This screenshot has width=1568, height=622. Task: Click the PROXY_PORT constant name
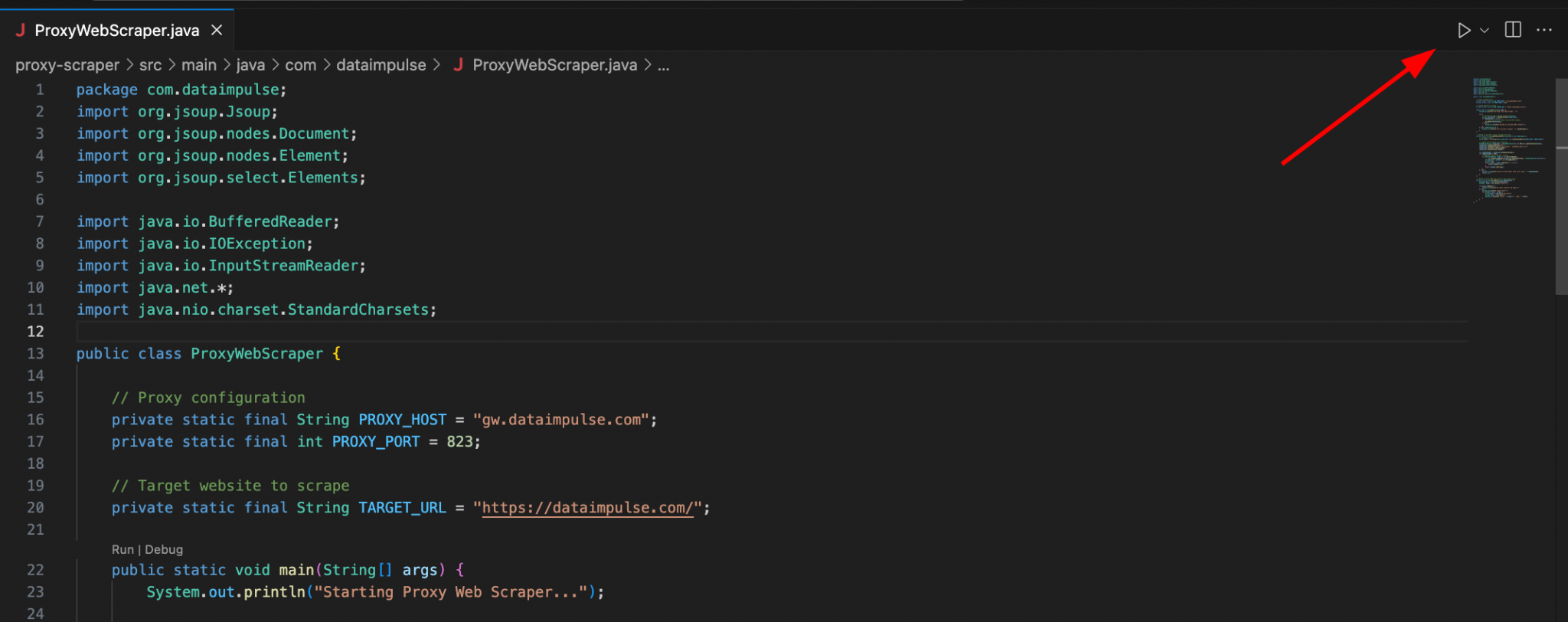coord(376,442)
